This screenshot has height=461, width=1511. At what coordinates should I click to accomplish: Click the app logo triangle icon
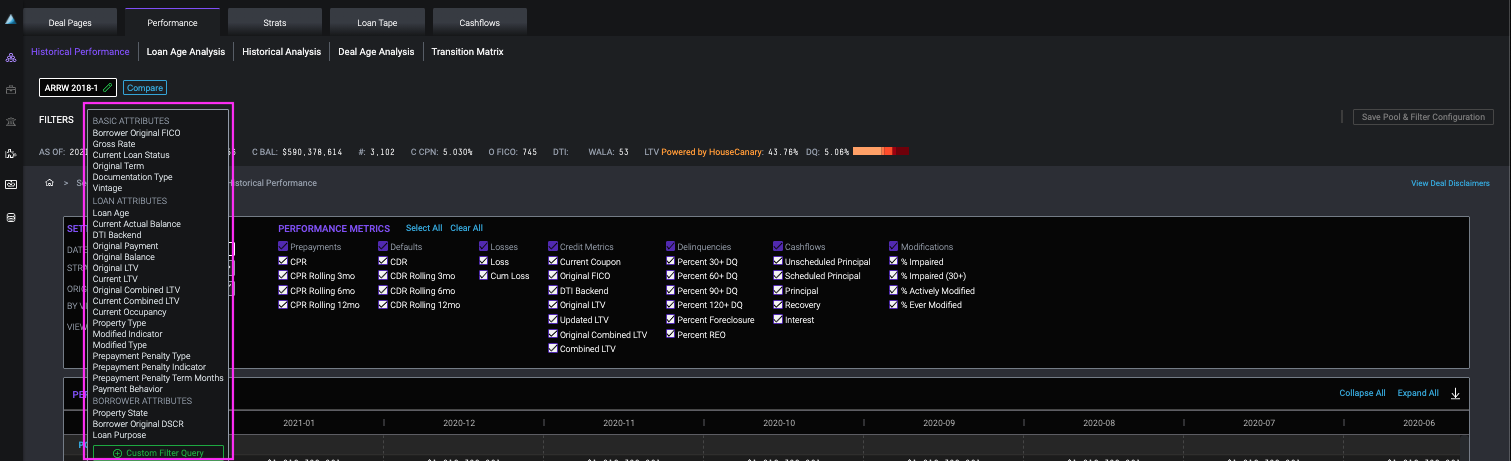click(11, 19)
